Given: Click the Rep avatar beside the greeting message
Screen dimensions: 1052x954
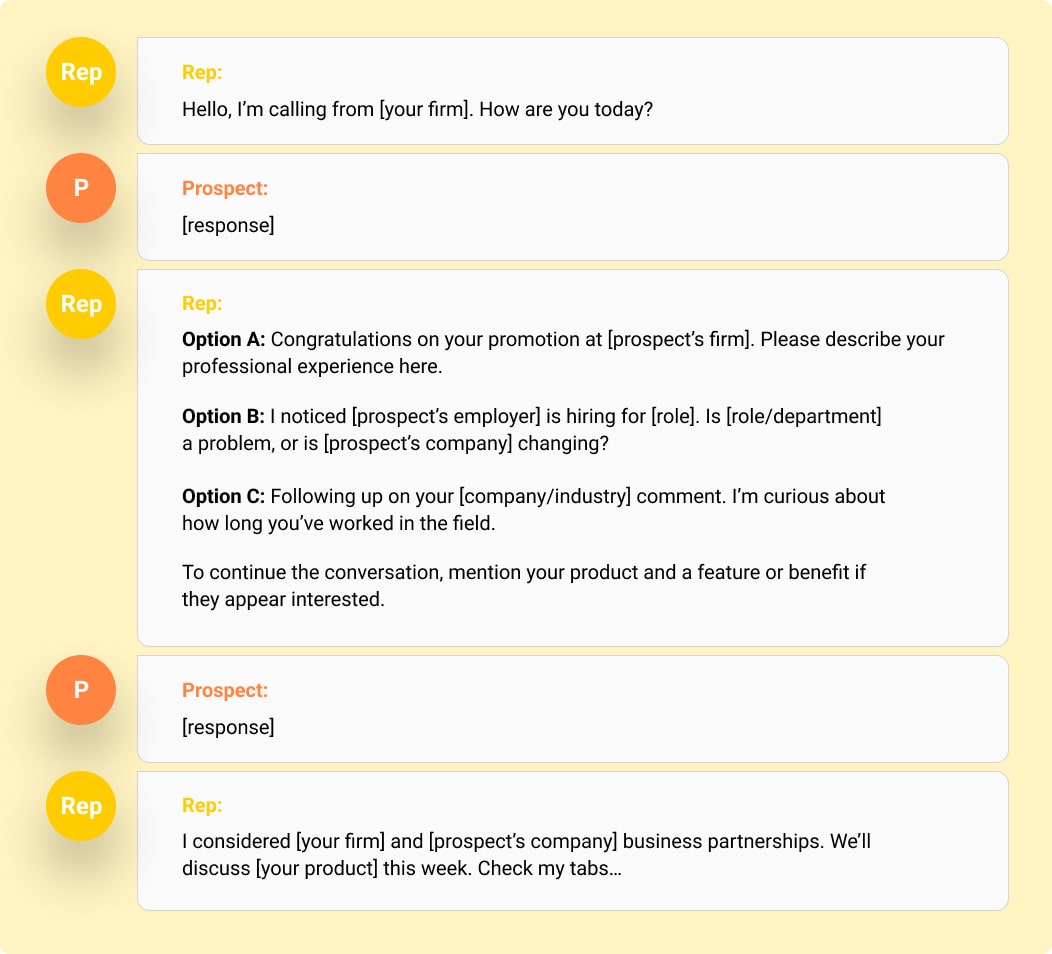Looking at the screenshot, I should point(81,72).
